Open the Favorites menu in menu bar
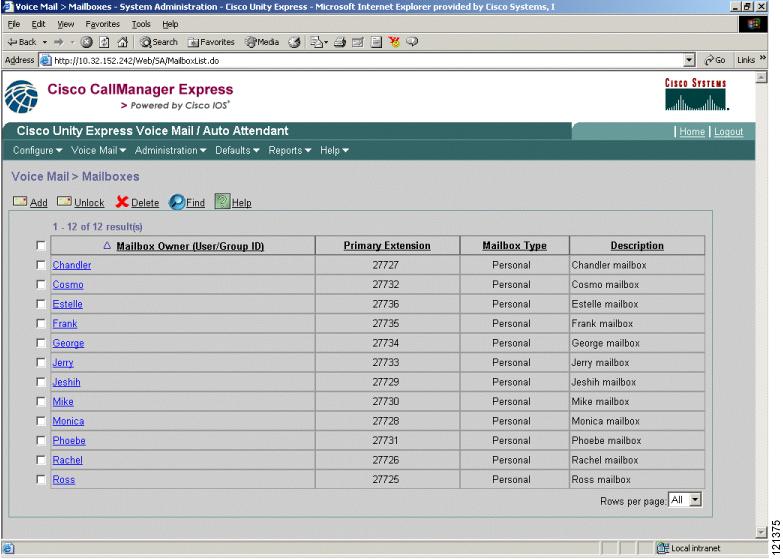The image size is (783, 559). click(x=102, y=24)
